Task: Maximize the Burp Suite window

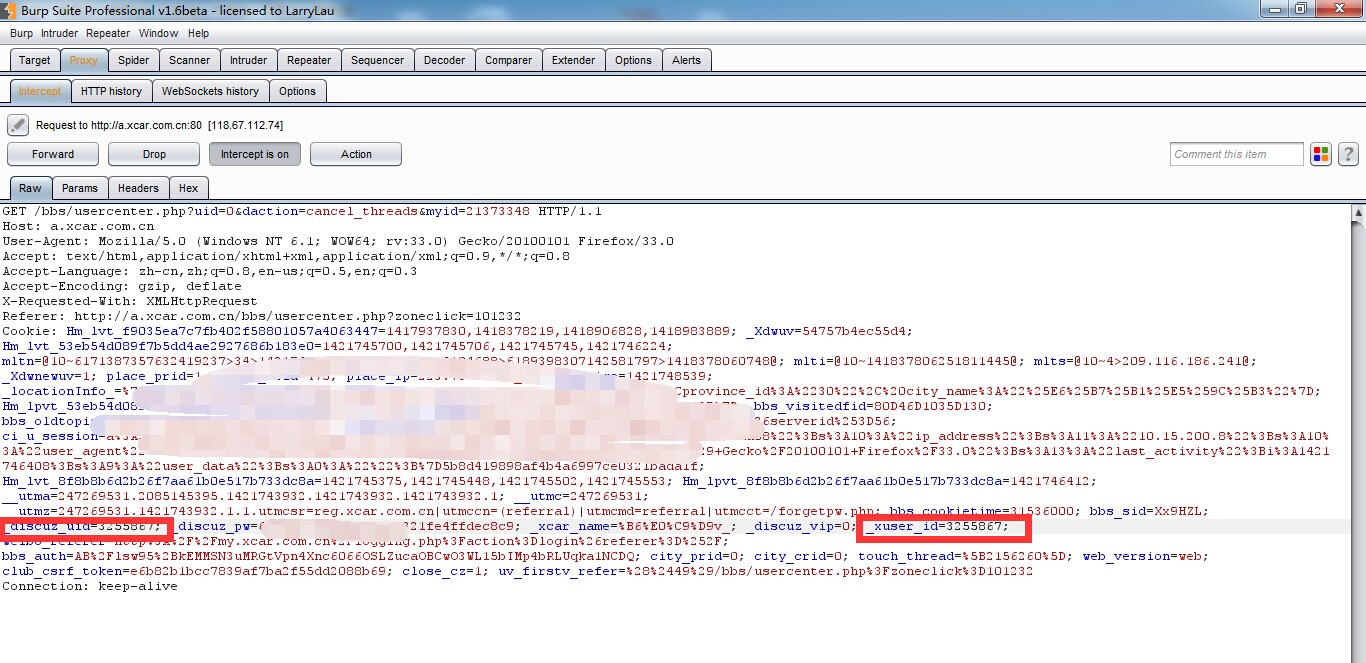Action: (x=1301, y=9)
